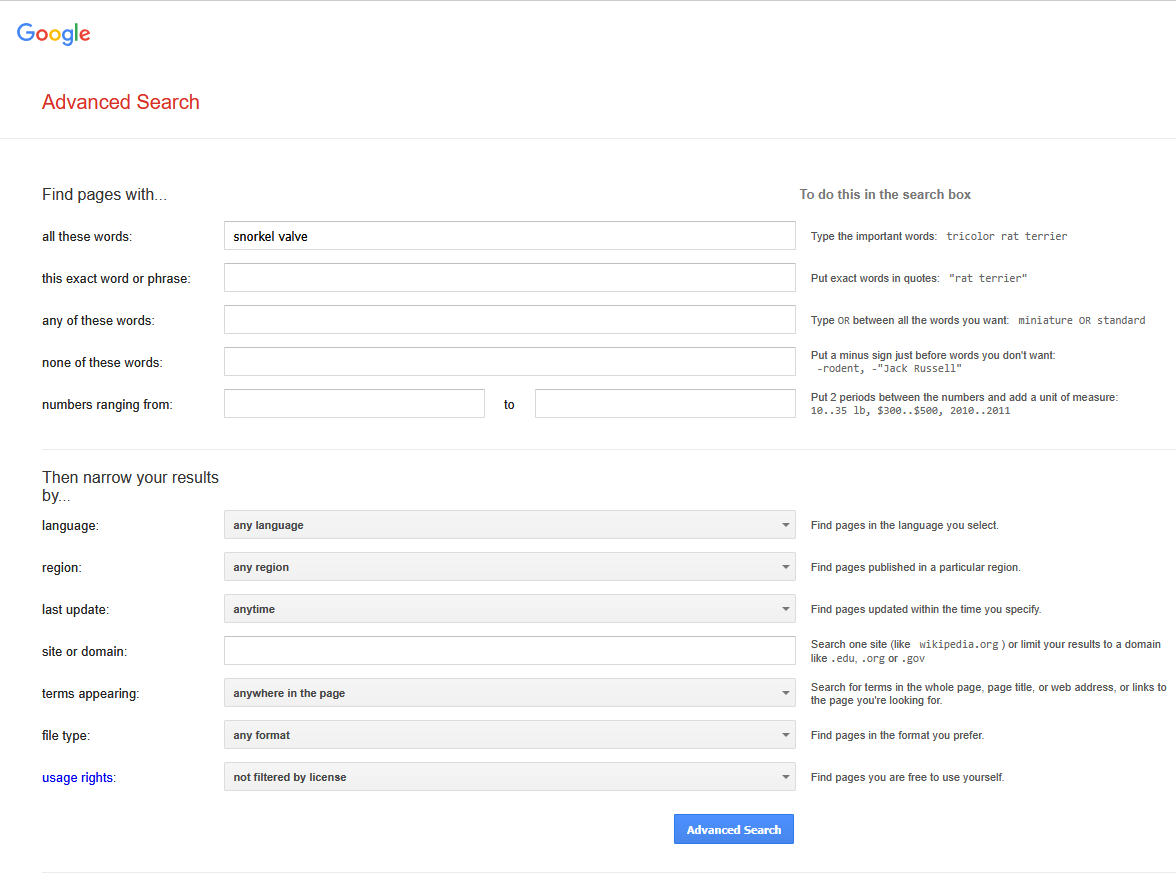Image resolution: width=1176 pixels, height=889 pixels.
Task: Open the language dropdown
Action: 509,525
